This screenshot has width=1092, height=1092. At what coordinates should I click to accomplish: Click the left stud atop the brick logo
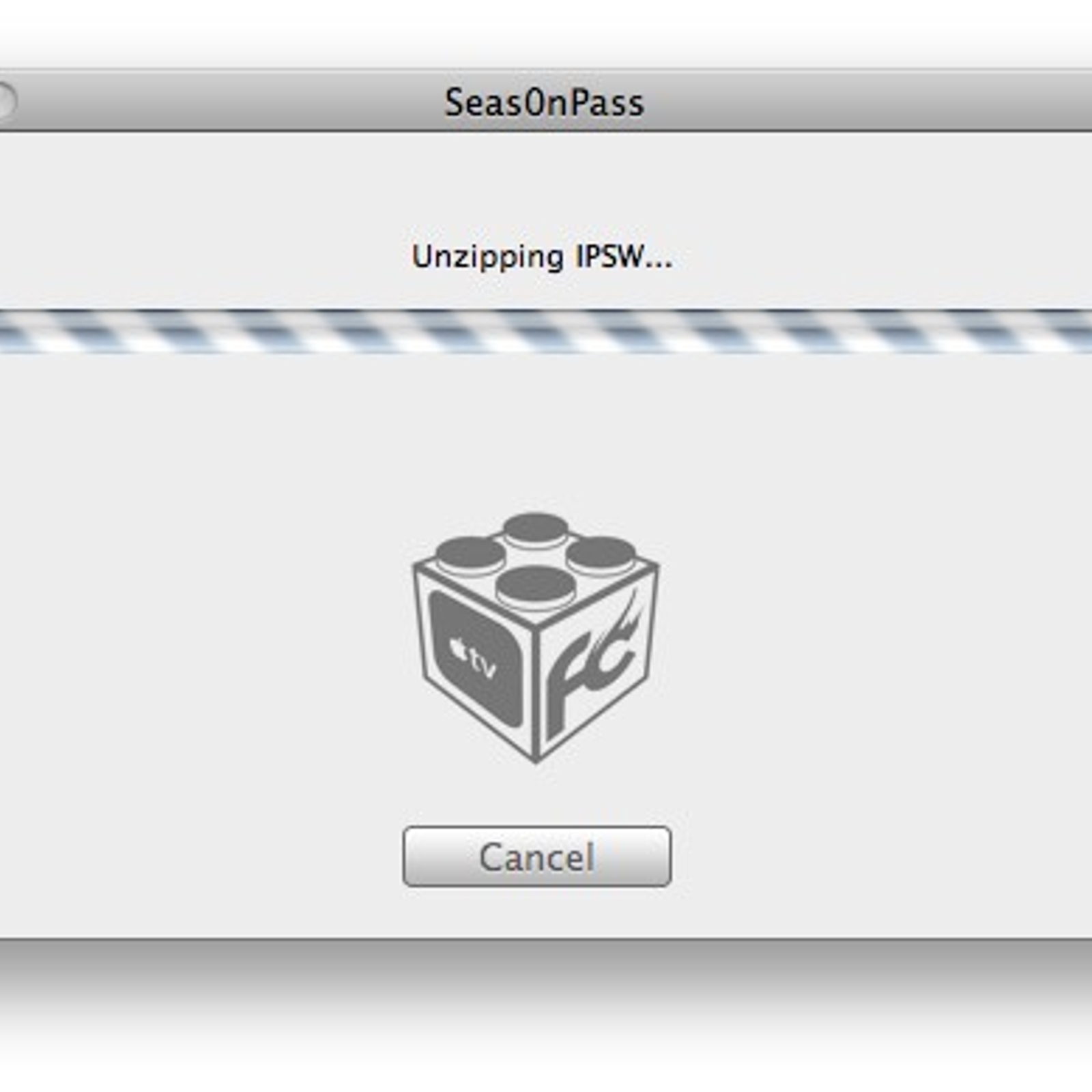pyautogui.click(x=470, y=555)
